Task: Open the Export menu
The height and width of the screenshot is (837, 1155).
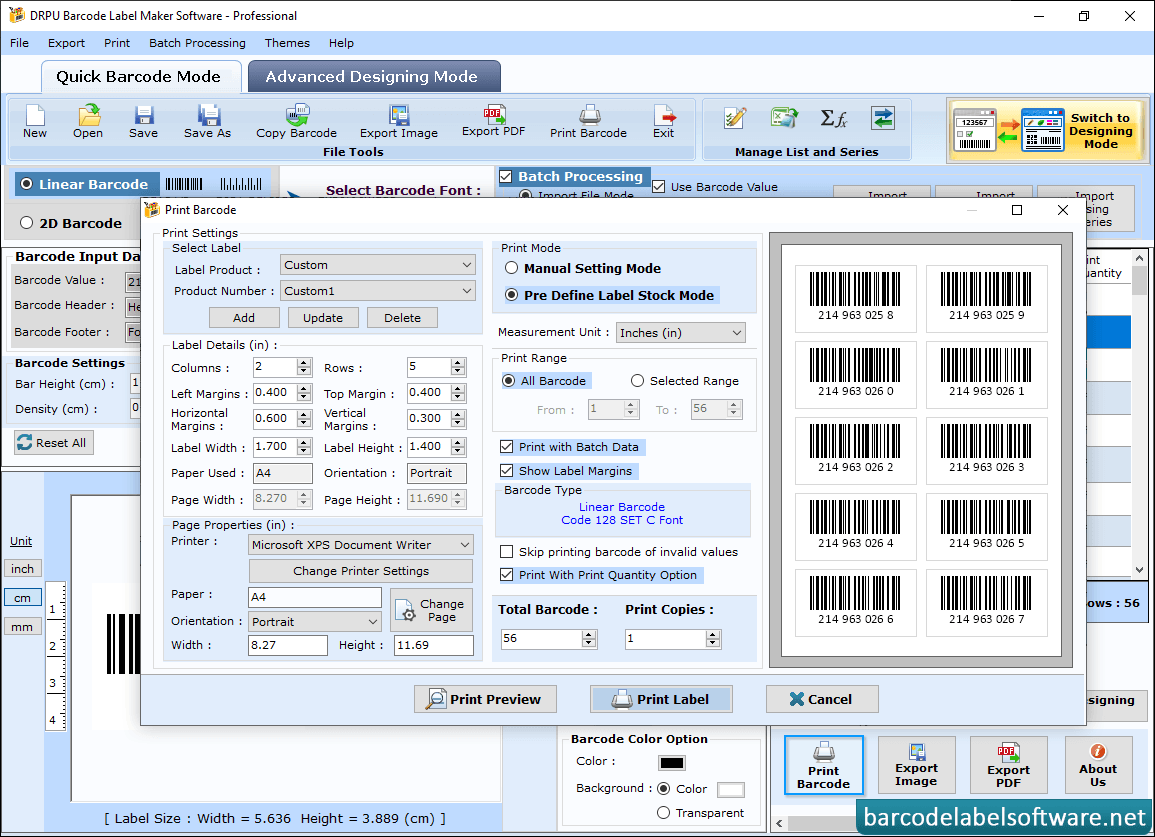Action: tap(66, 43)
